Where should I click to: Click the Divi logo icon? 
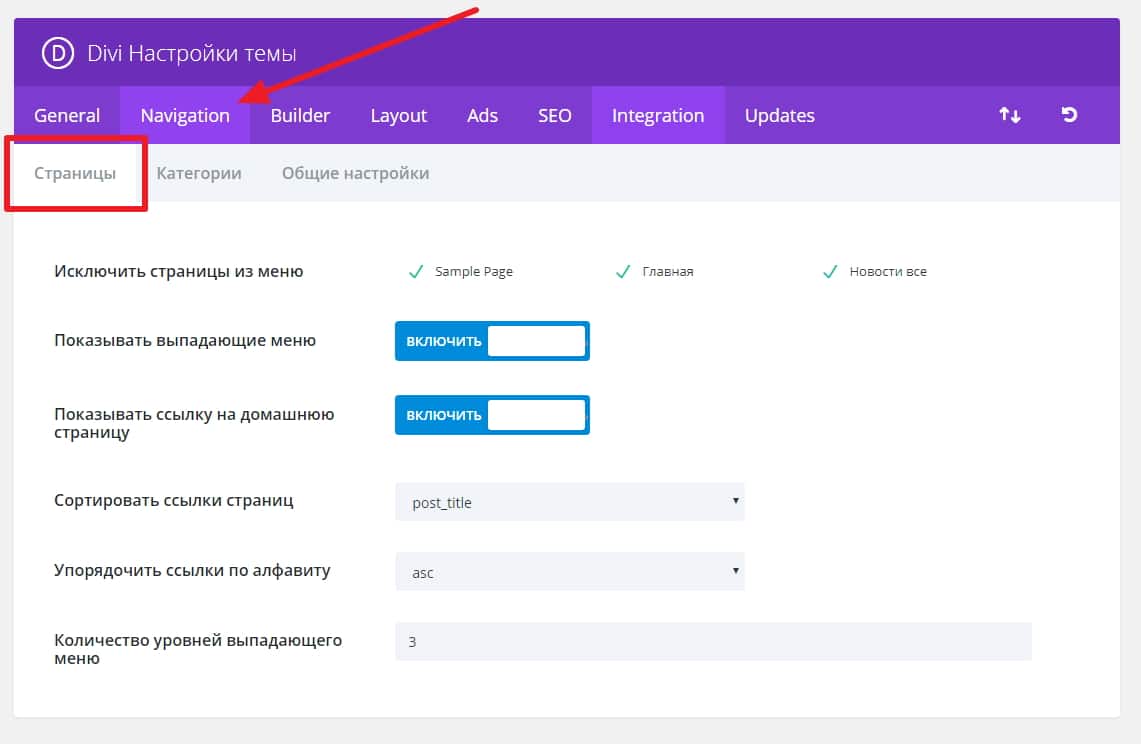point(58,53)
